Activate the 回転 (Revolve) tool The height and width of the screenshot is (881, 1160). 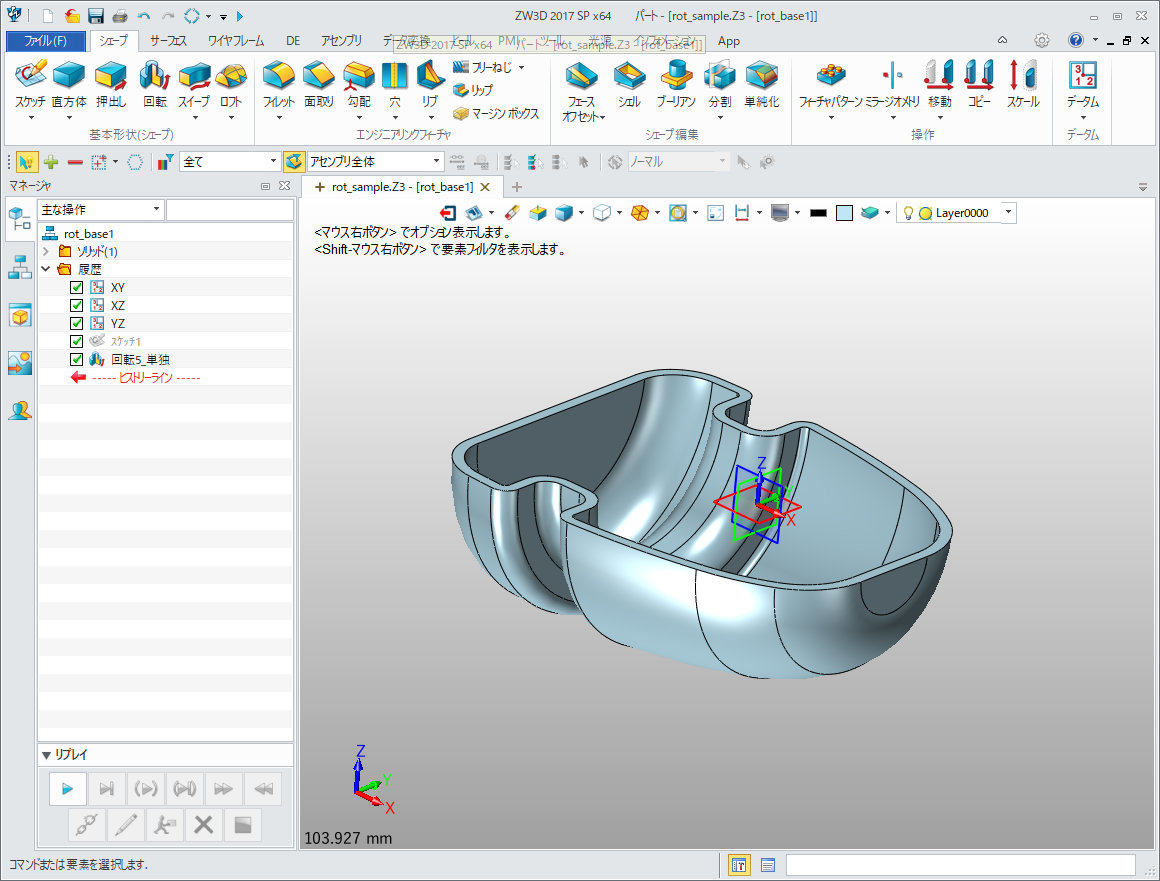coord(155,84)
